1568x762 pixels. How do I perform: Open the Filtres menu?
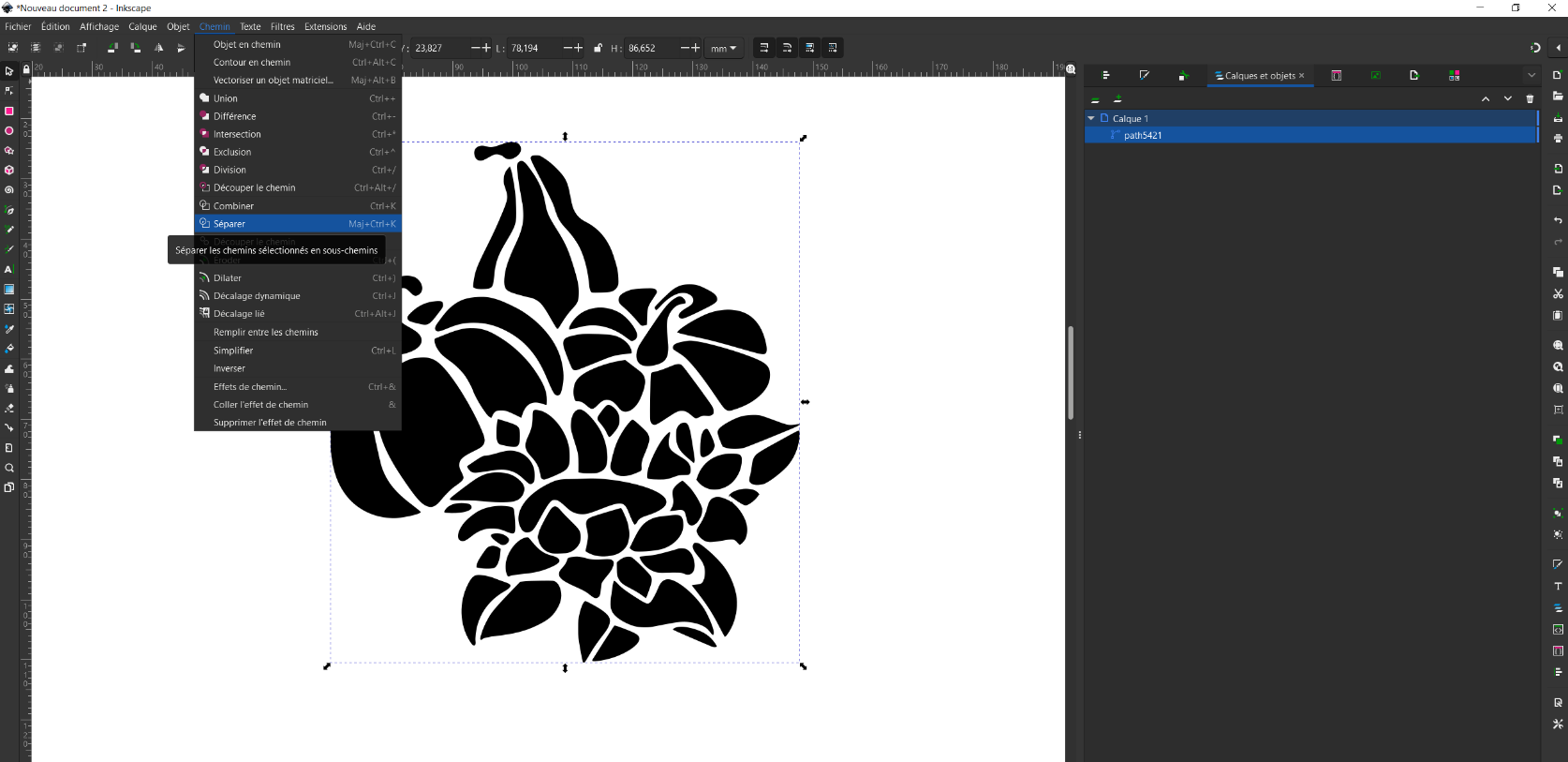[x=283, y=26]
